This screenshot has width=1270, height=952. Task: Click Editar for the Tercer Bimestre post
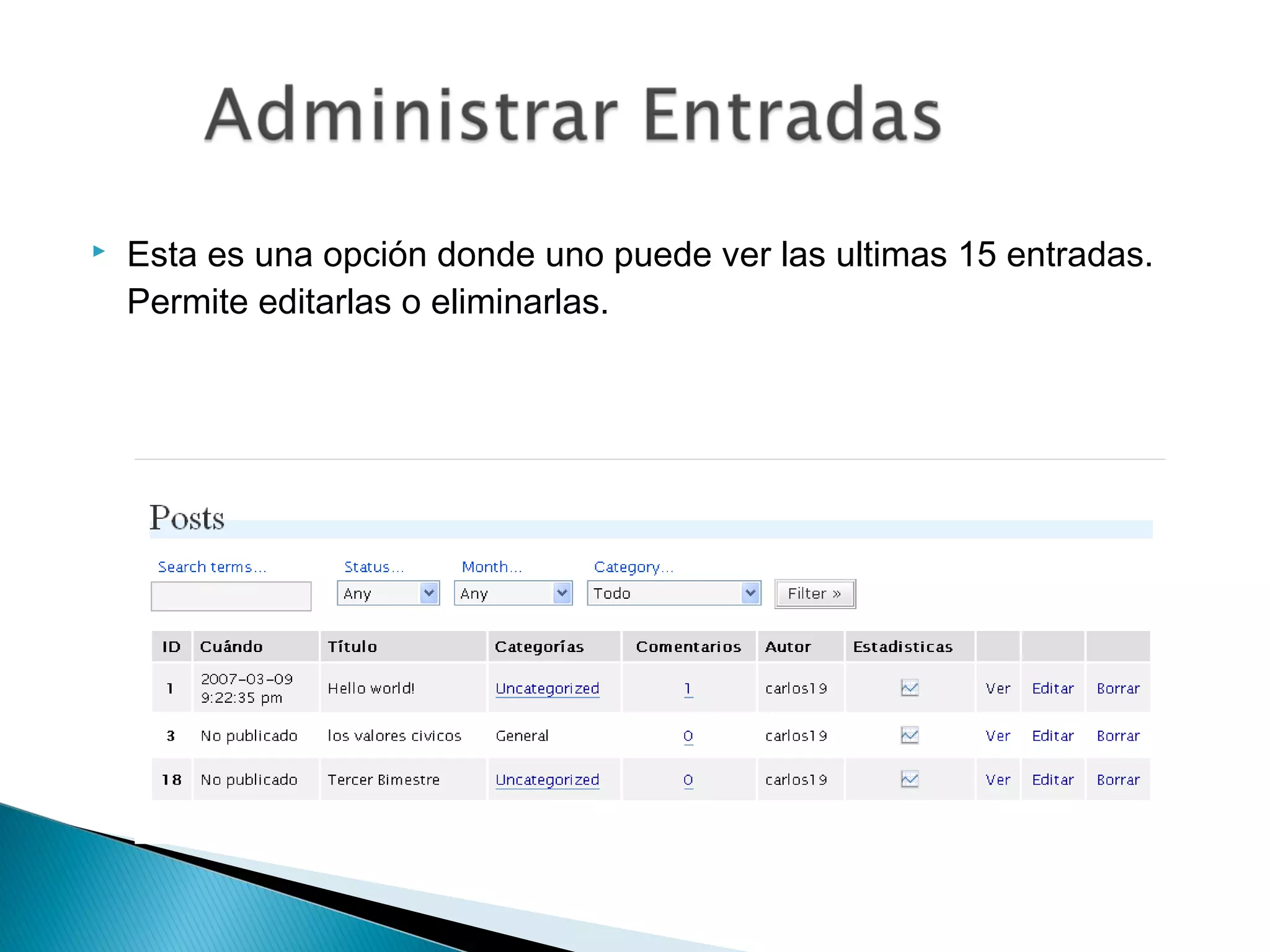tap(1052, 780)
